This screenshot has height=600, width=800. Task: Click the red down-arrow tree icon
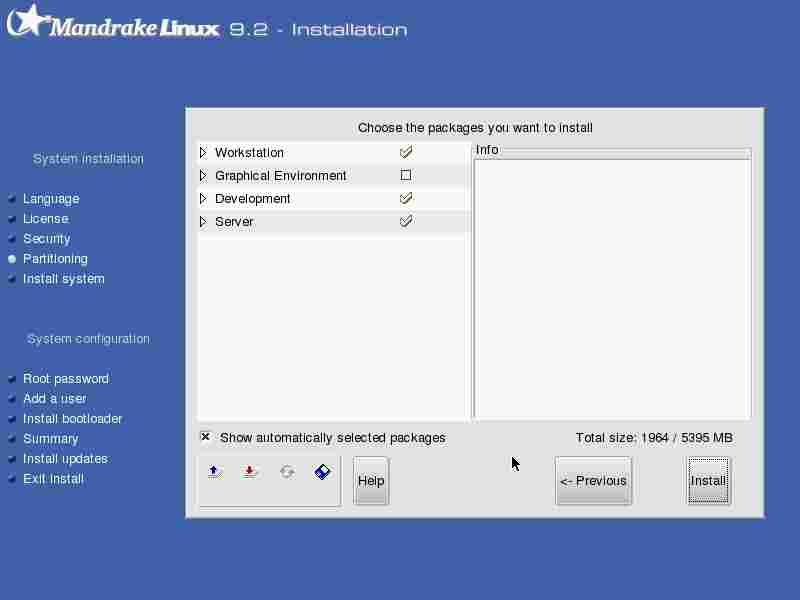point(249,472)
